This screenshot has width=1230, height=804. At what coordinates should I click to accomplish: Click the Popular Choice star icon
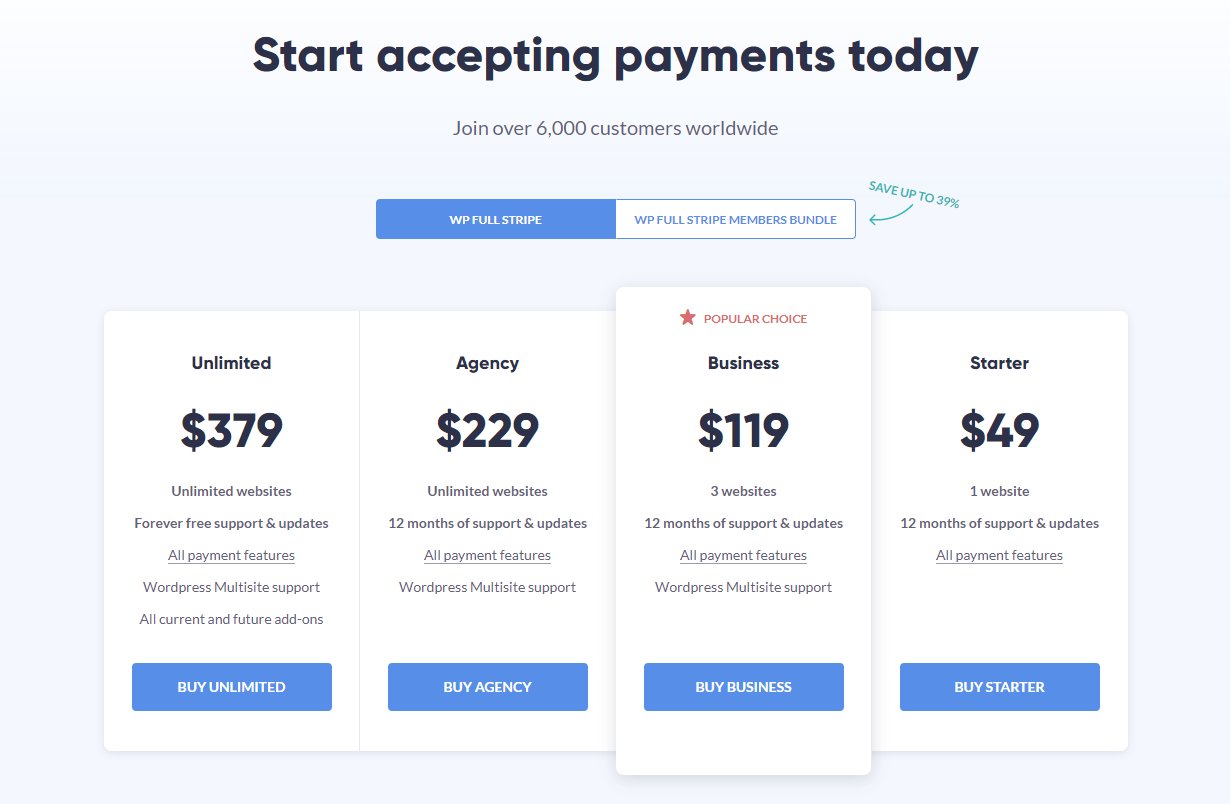click(x=687, y=318)
